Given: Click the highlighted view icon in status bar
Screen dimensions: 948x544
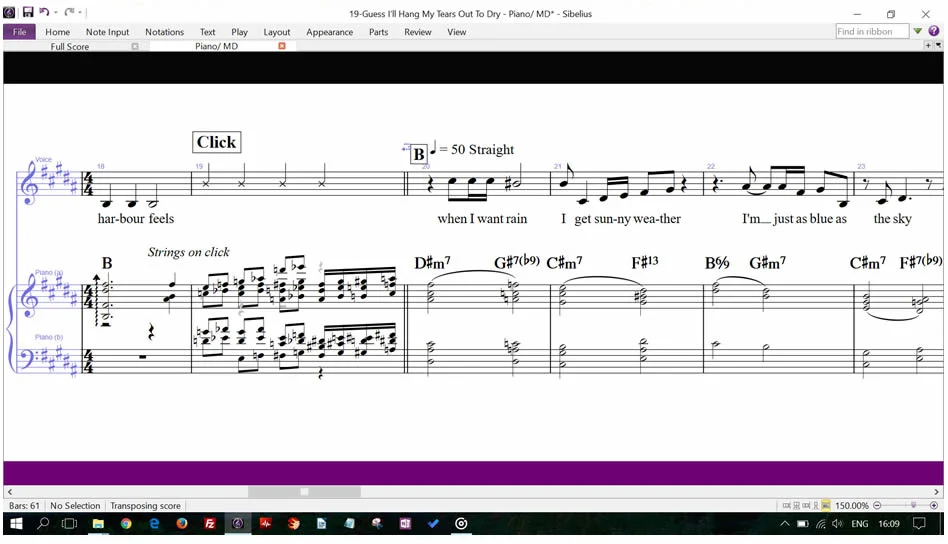Looking at the screenshot, I should tap(826, 506).
